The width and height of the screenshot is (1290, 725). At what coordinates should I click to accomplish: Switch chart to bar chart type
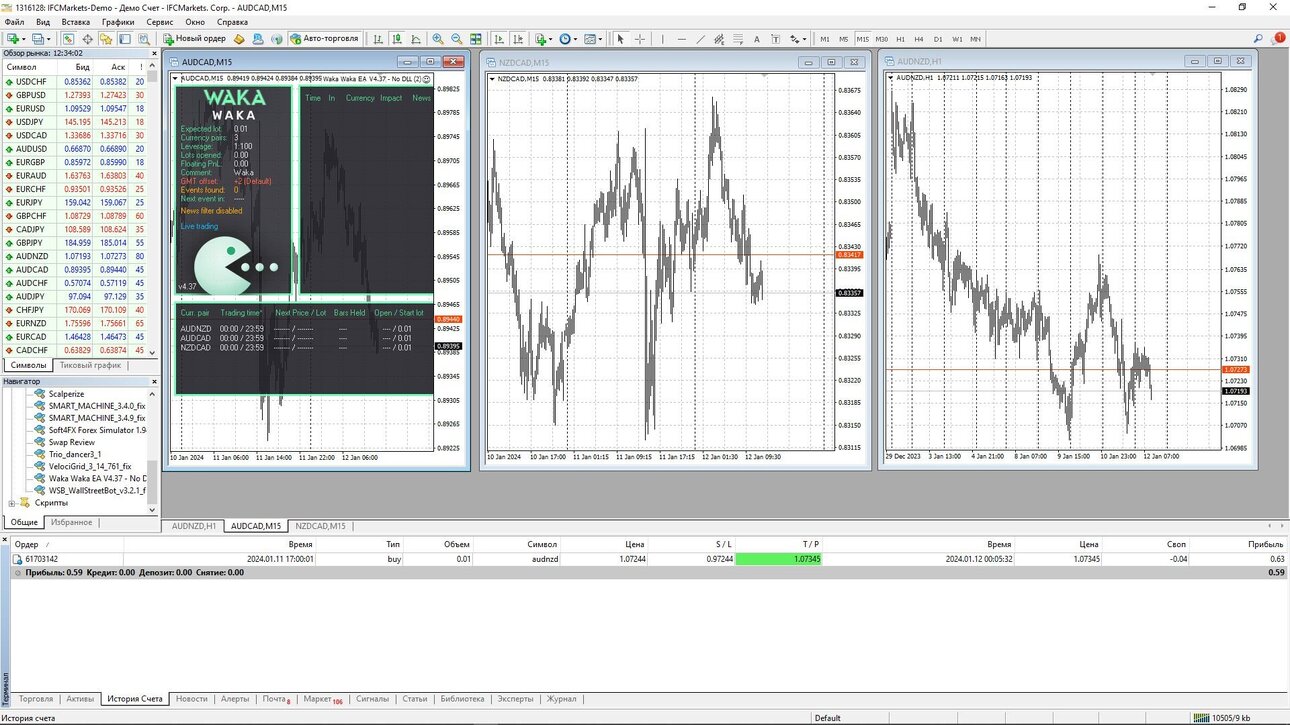(x=378, y=39)
